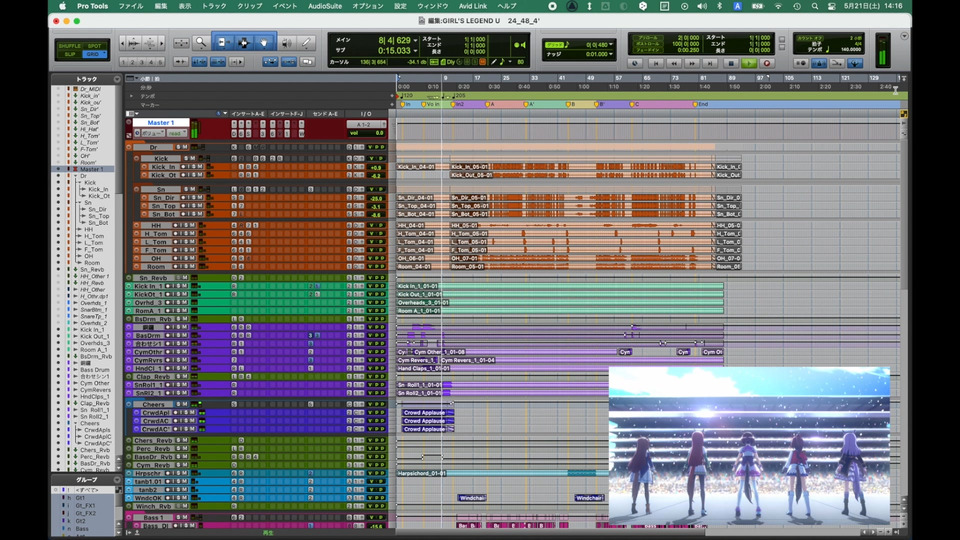Collapse the Cheers folder track

(129, 404)
